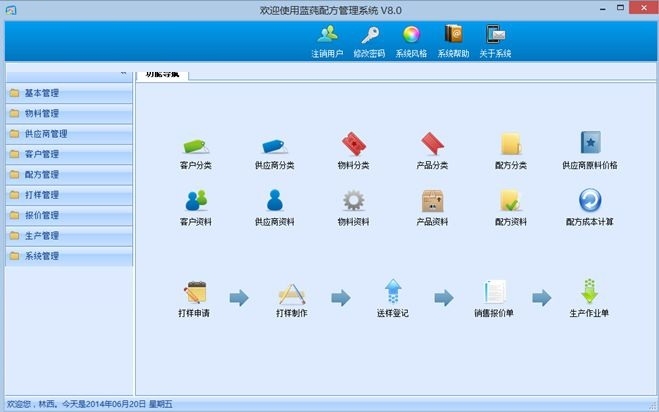Open 配方资料 checkmark note icon
Screen dimensions: 659x412
(510, 200)
